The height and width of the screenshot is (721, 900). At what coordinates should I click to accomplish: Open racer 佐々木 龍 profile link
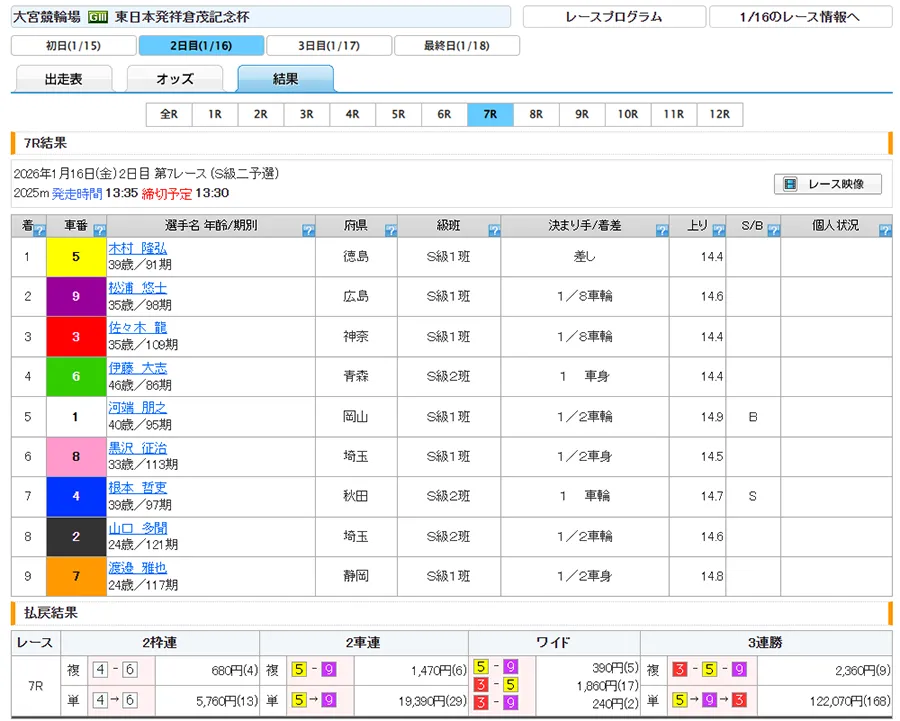coord(138,328)
